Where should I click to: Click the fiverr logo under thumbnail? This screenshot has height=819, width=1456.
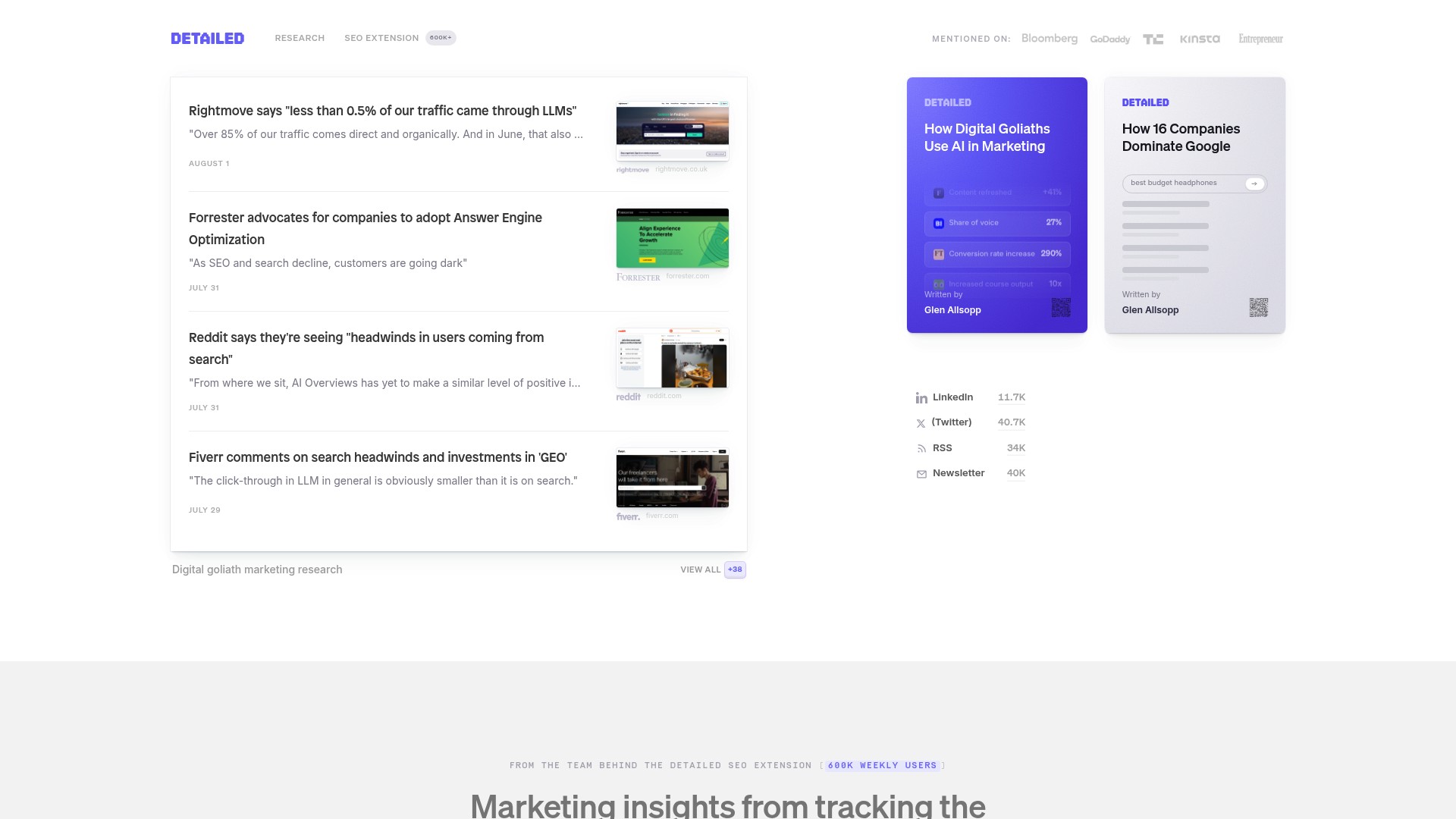click(x=628, y=516)
